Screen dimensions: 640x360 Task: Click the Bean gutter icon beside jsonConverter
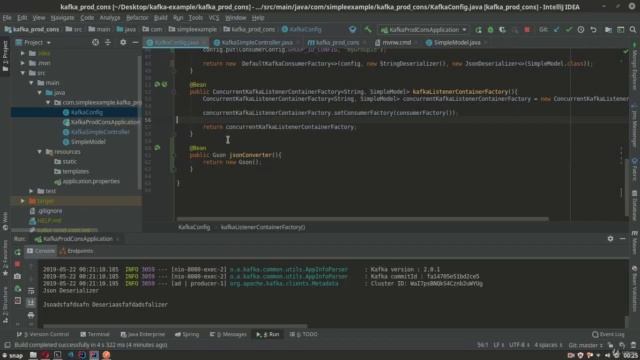point(157,148)
